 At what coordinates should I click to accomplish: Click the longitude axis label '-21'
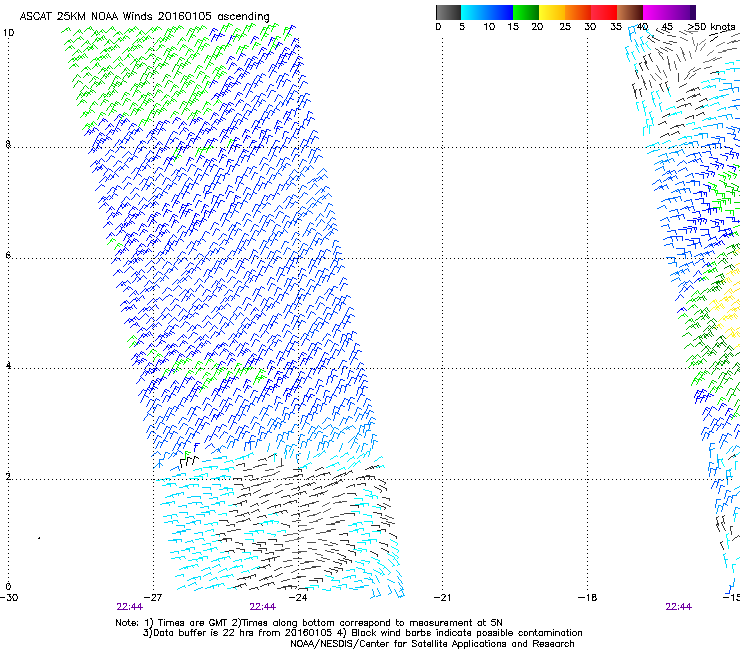pos(442,598)
